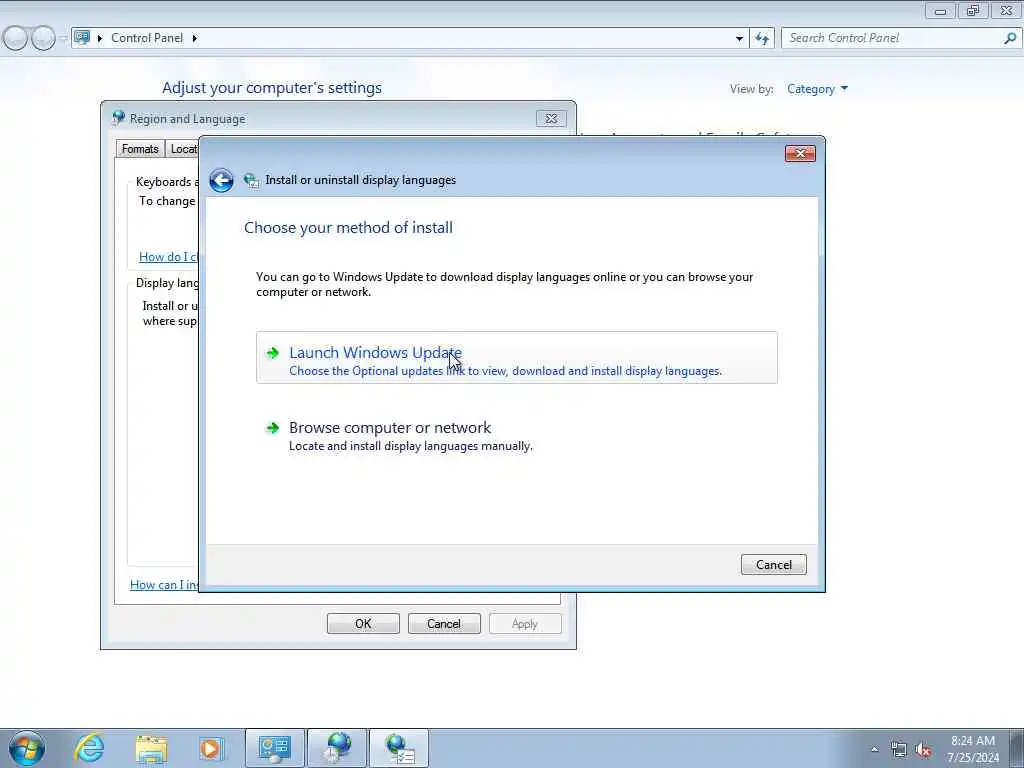Click the Explorer forward navigation button

[x=43, y=38]
